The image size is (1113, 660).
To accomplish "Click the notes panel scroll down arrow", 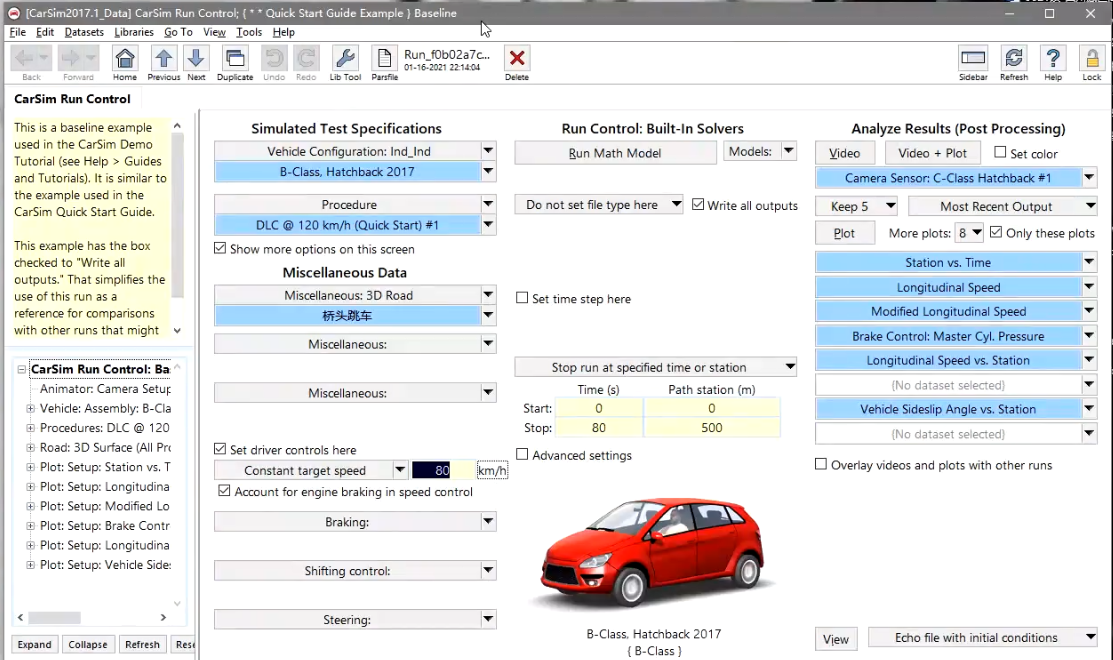I will click(x=177, y=330).
